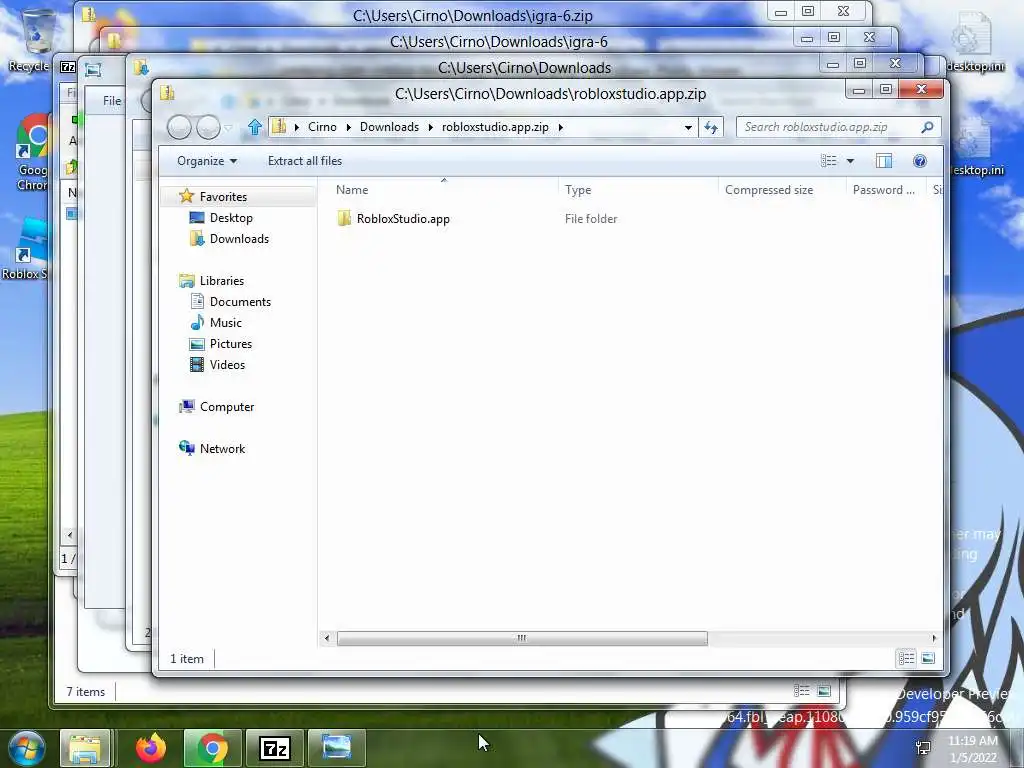Select Computer in navigation pane
Image resolution: width=1024 pixels, height=768 pixels.
(x=227, y=407)
